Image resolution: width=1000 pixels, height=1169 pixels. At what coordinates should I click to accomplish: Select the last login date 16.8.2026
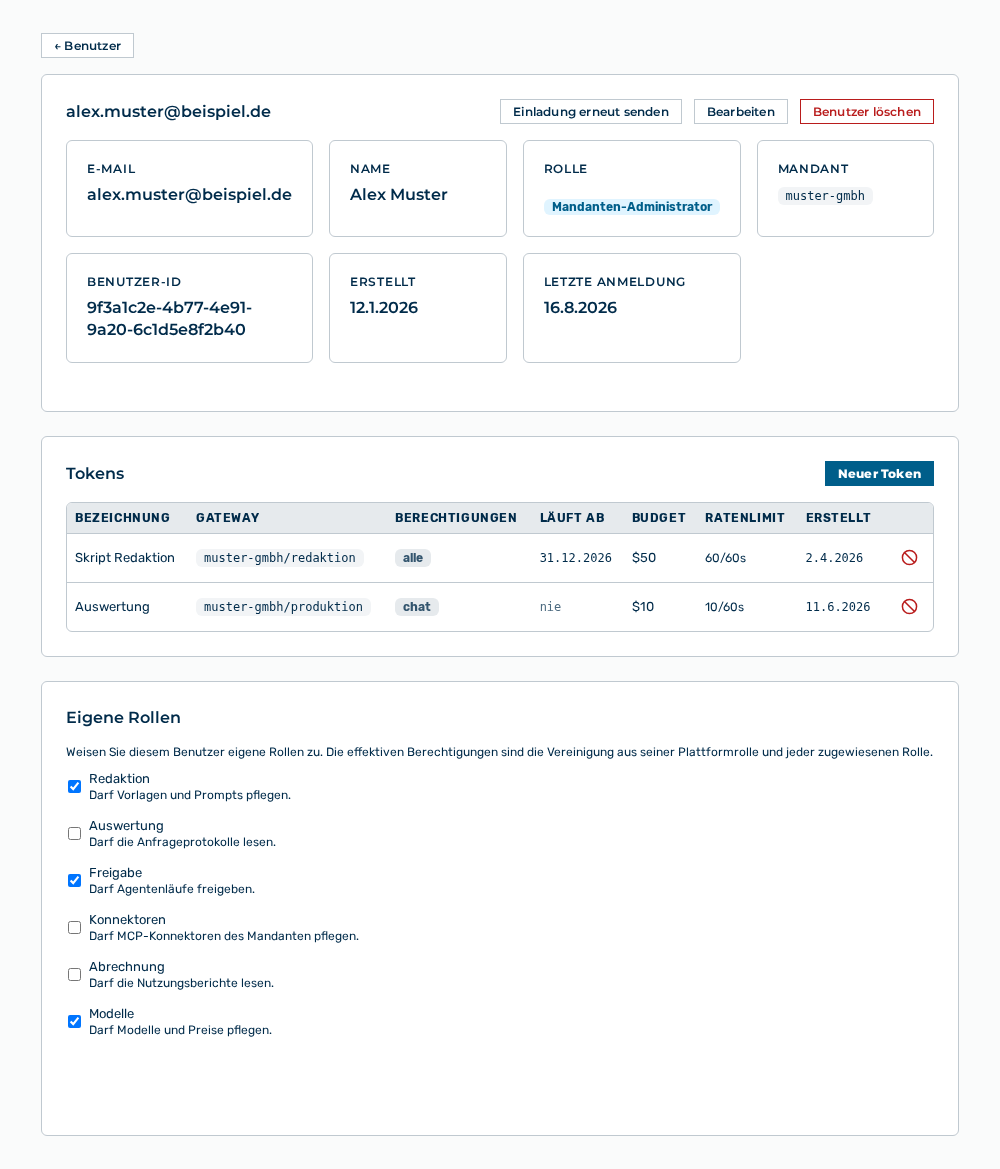click(x=580, y=308)
